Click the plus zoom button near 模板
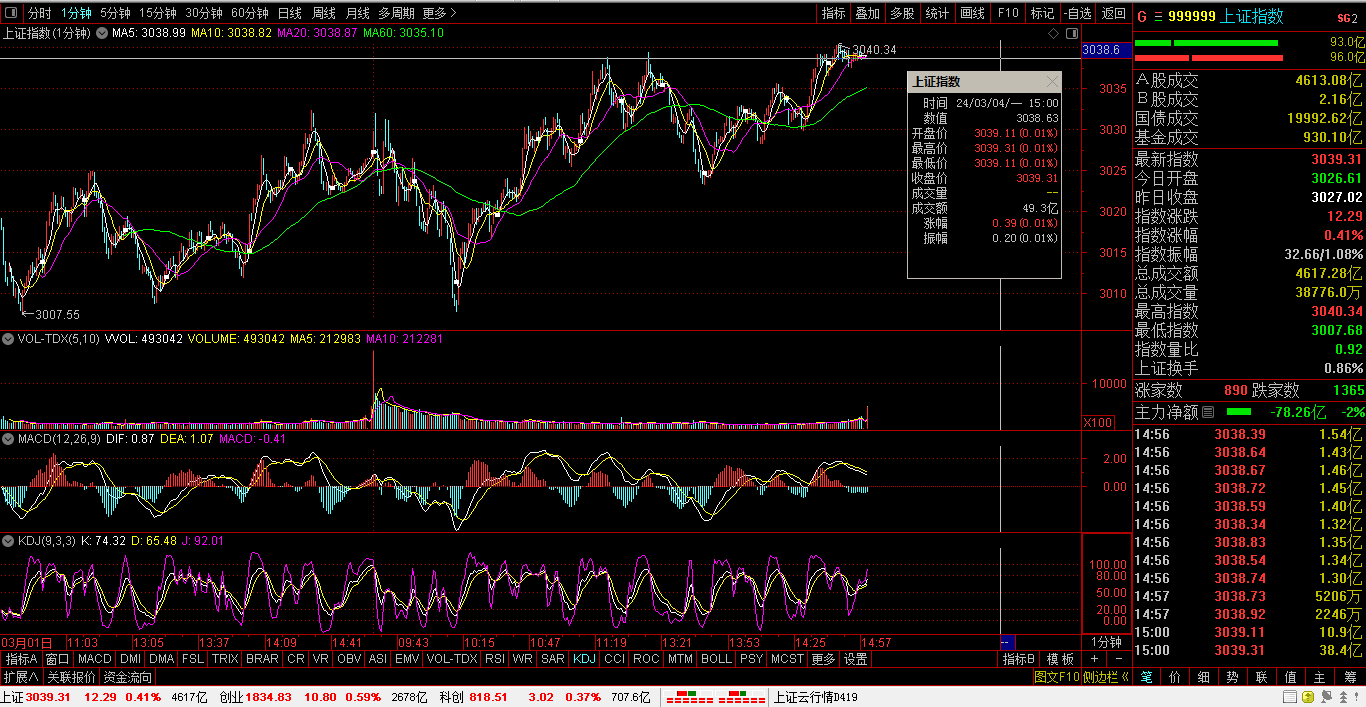This screenshot has height=707, width=1366. tap(1094, 659)
